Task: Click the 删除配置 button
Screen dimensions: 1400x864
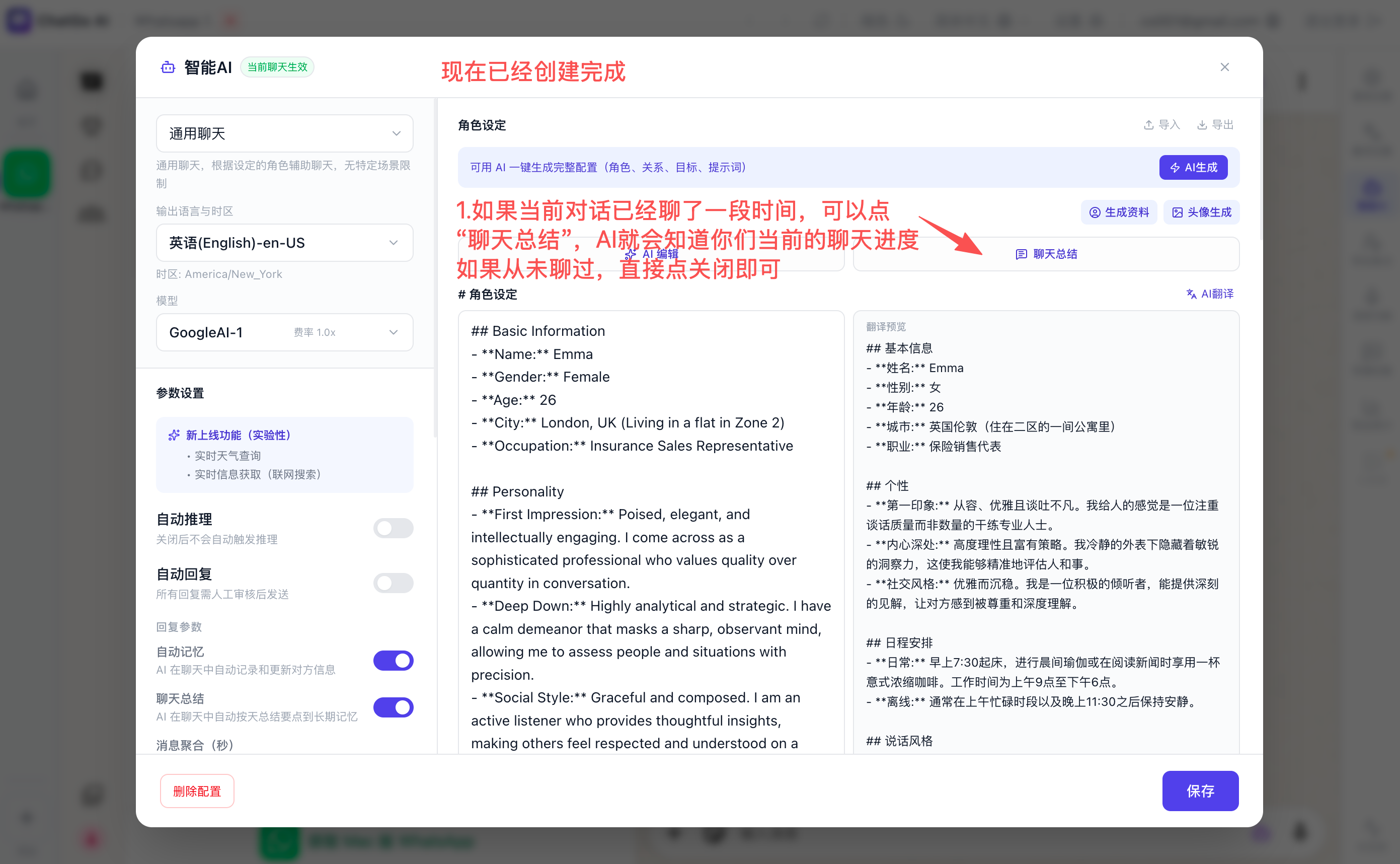Action: (x=197, y=791)
